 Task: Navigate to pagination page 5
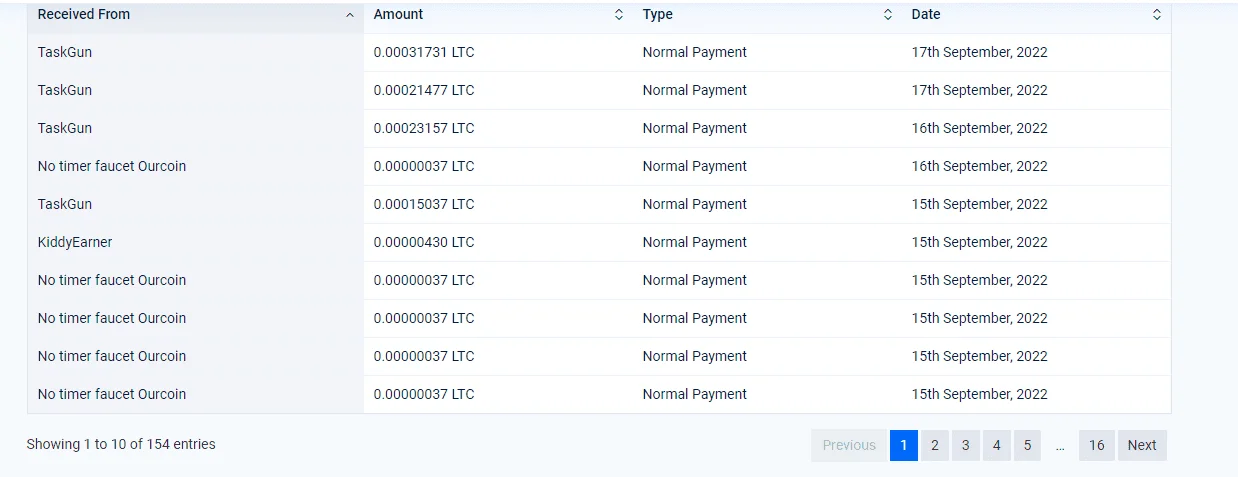point(1027,445)
